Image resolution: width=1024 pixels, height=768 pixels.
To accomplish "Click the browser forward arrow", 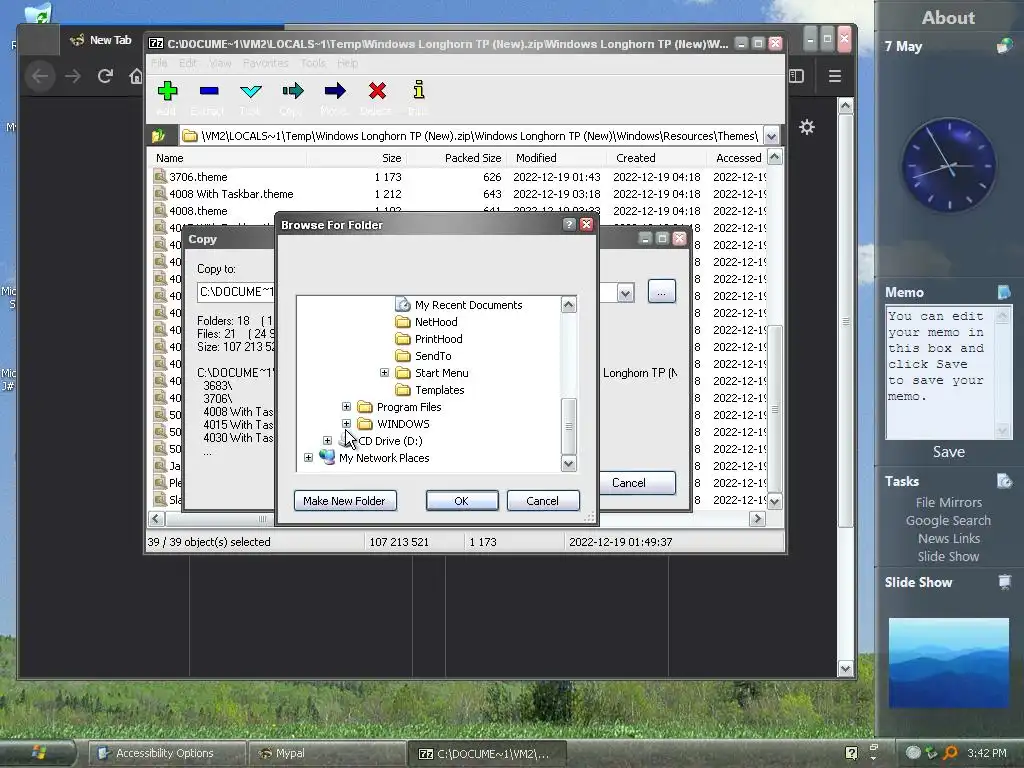I will (72, 76).
